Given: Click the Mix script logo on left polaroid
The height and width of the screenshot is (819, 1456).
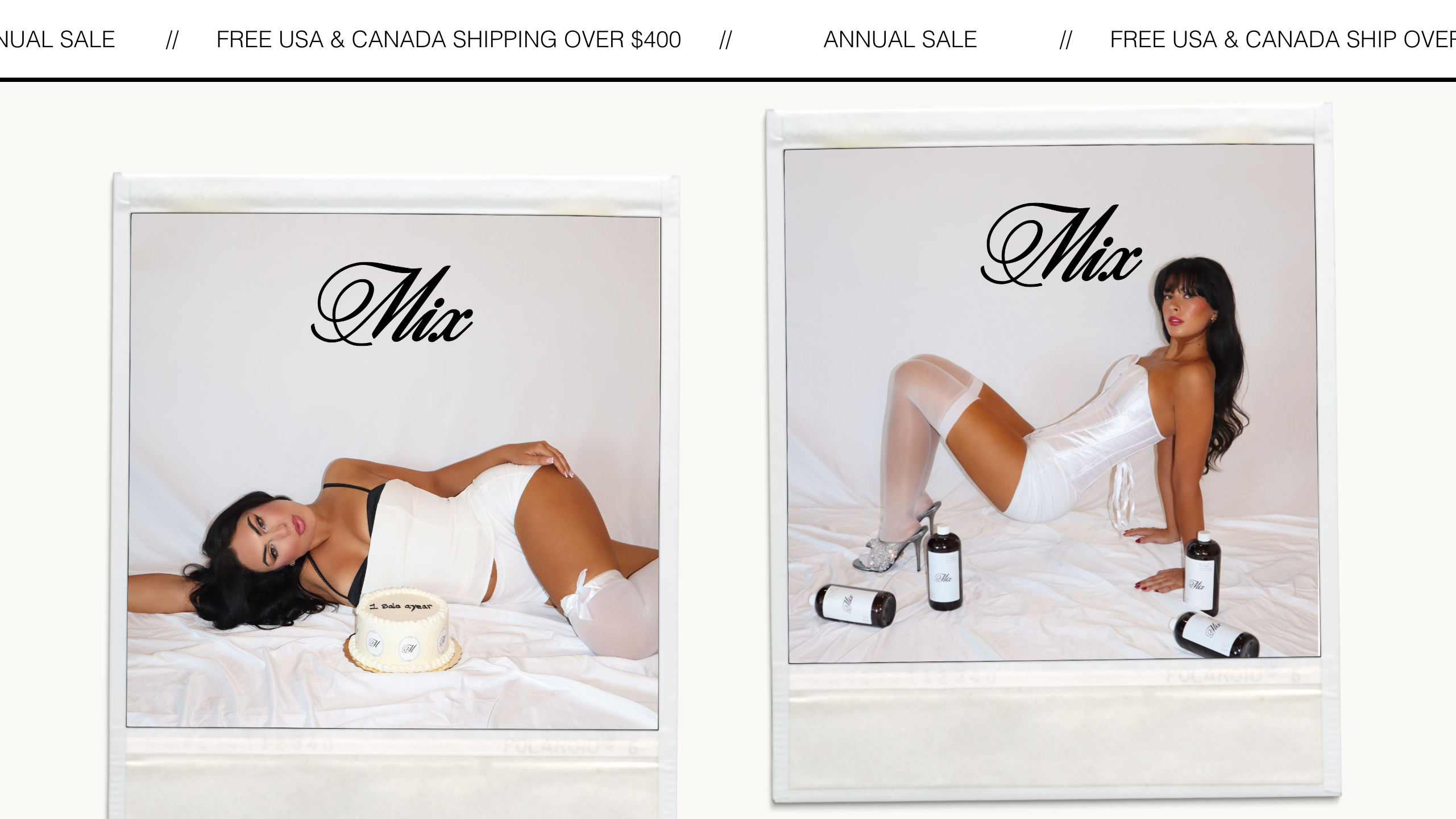Looking at the screenshot, I should [392, 304].
